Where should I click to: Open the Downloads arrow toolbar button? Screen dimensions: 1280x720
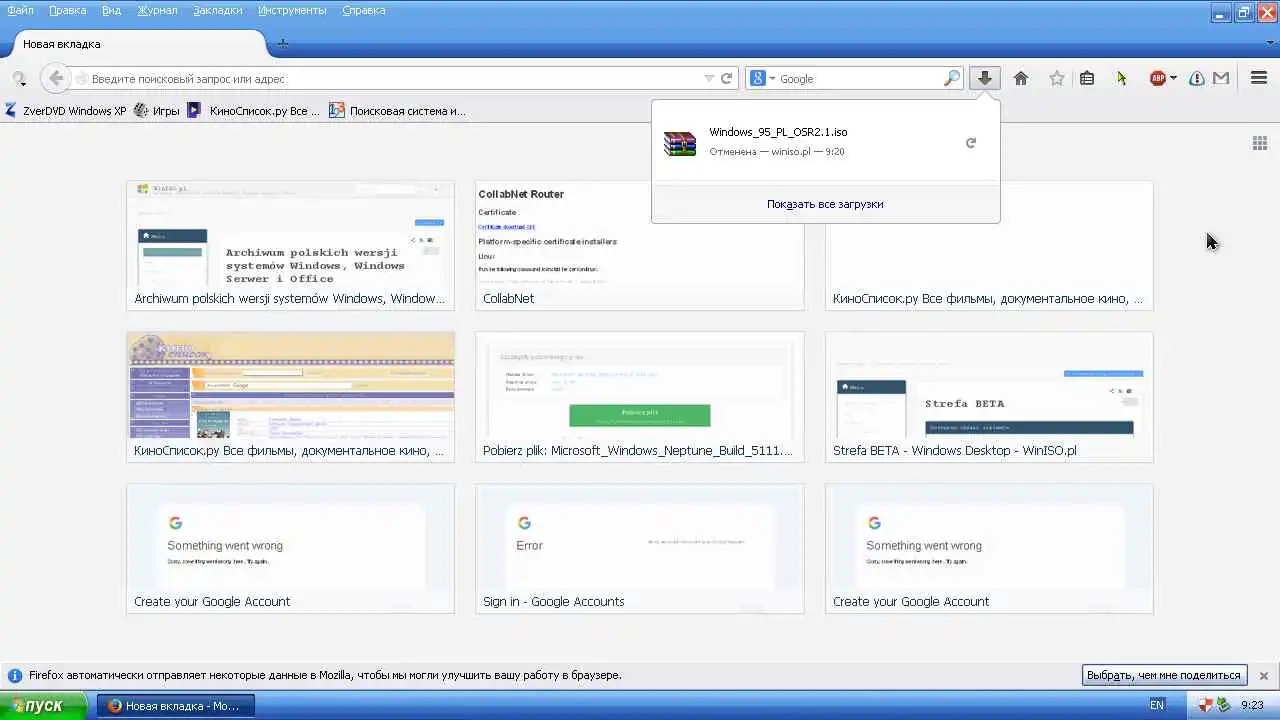[985, 78]
